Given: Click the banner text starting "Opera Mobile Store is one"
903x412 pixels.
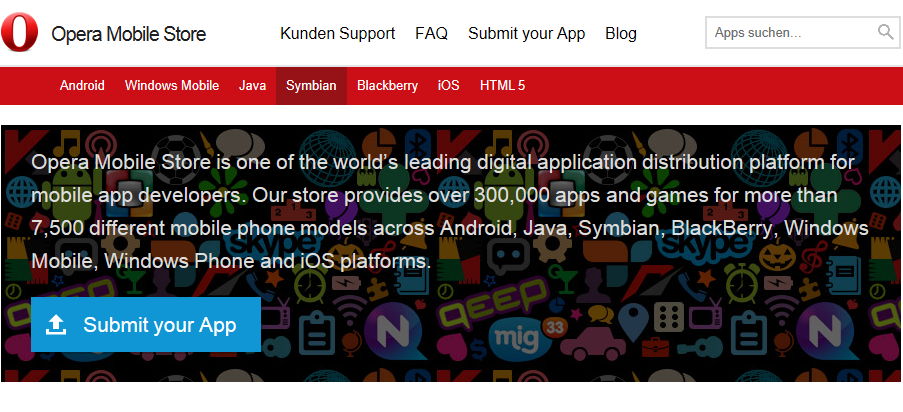Looking at the screenshot, I should [x=449, y=212].
